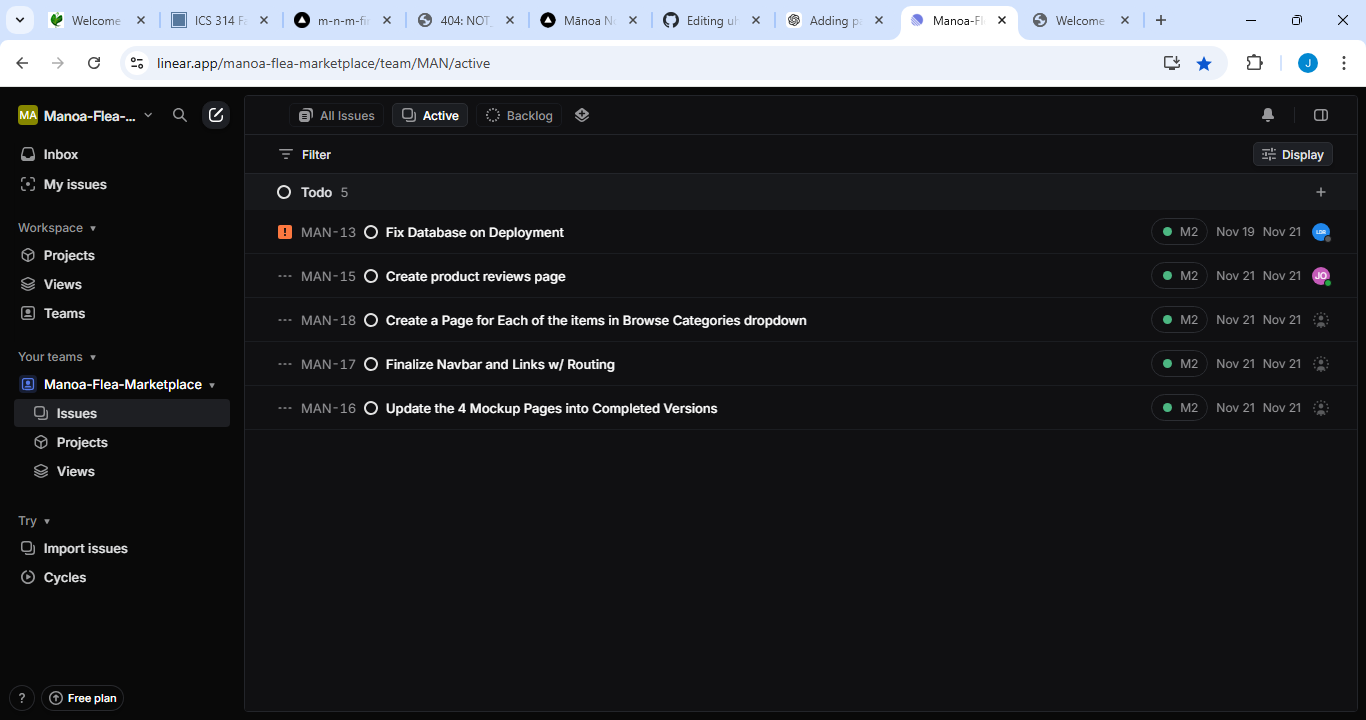Collapse the Try section
1366x720 pixels.
coord(34,521)
